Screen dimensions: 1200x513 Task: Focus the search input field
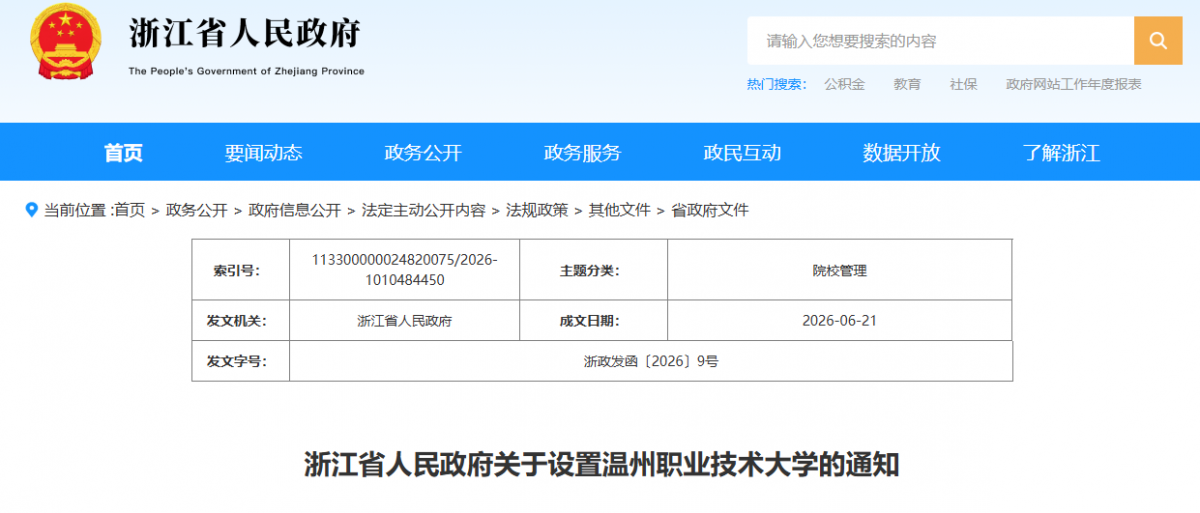(x=940, y=41)
